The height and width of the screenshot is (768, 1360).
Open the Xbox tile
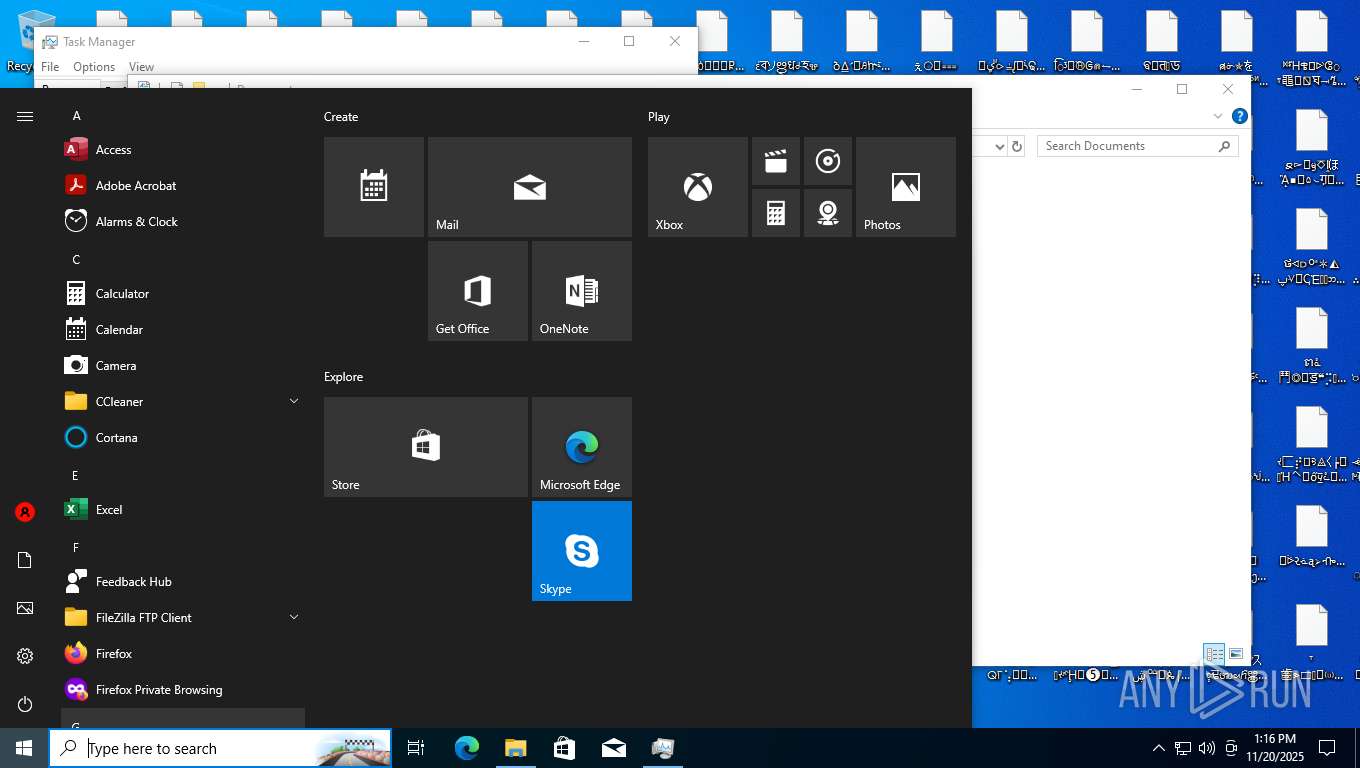pyautogui.click(x=698, y=187)
